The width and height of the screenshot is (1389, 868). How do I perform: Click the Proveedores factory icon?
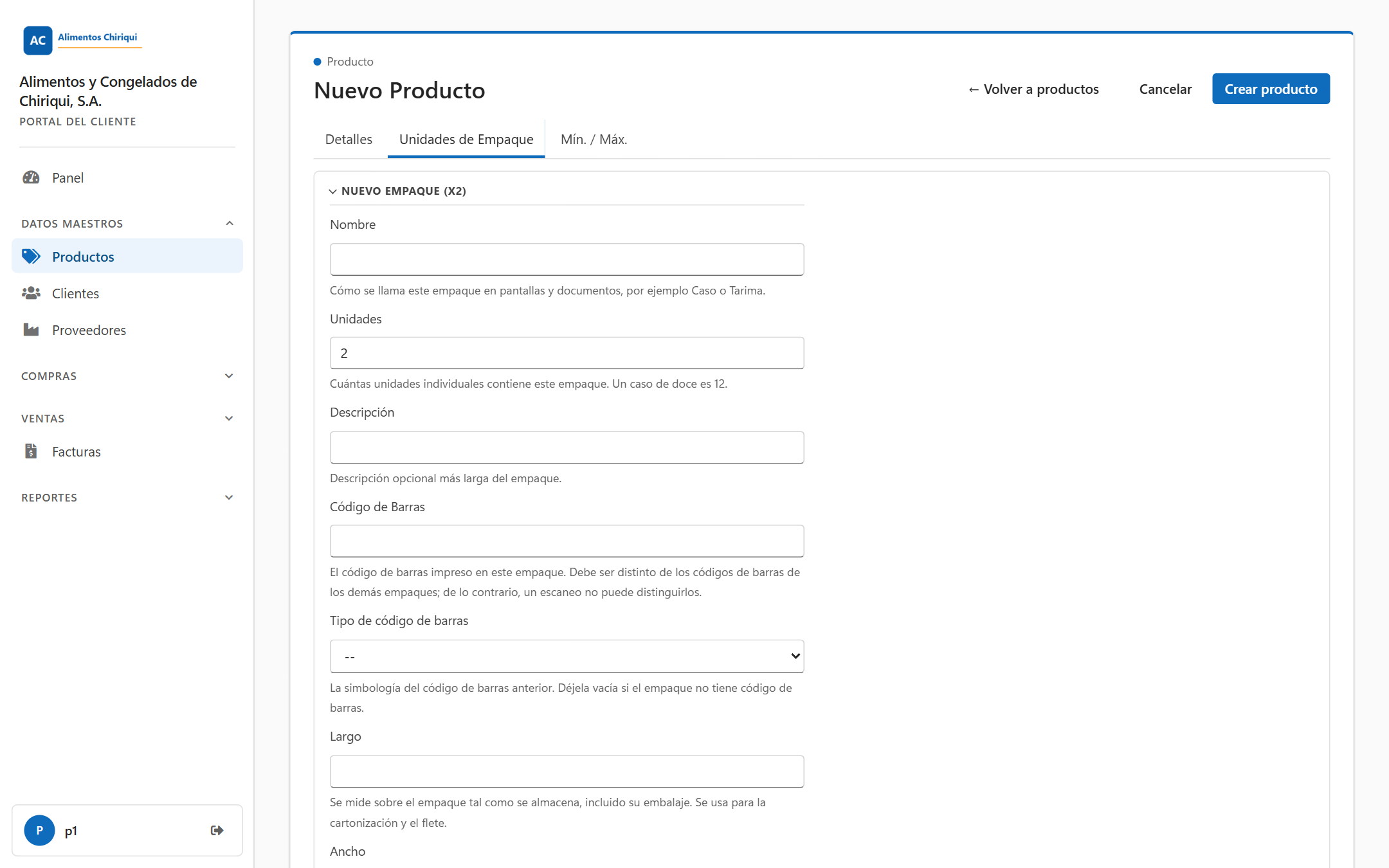(x=31, y=330)
